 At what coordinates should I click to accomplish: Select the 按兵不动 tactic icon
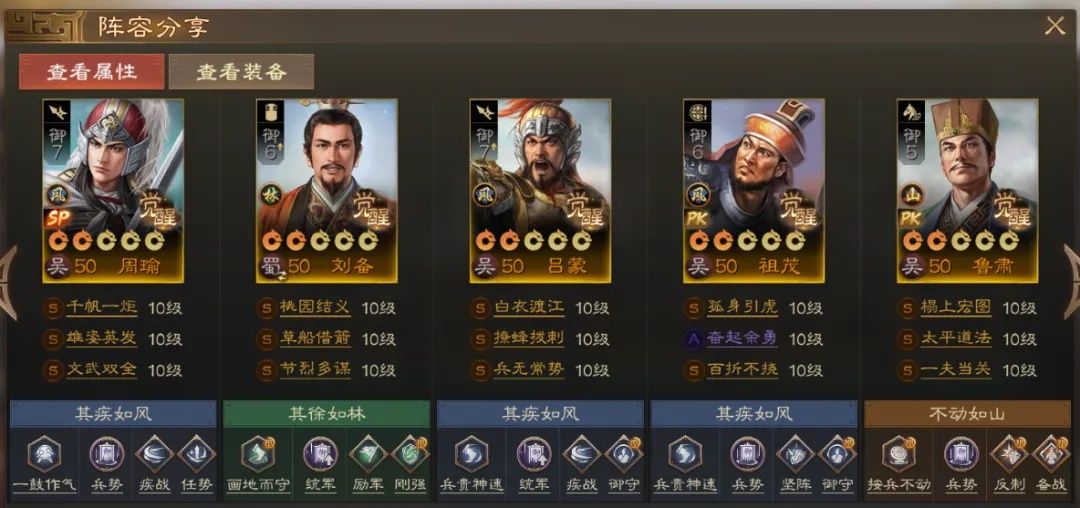(898, 455)
